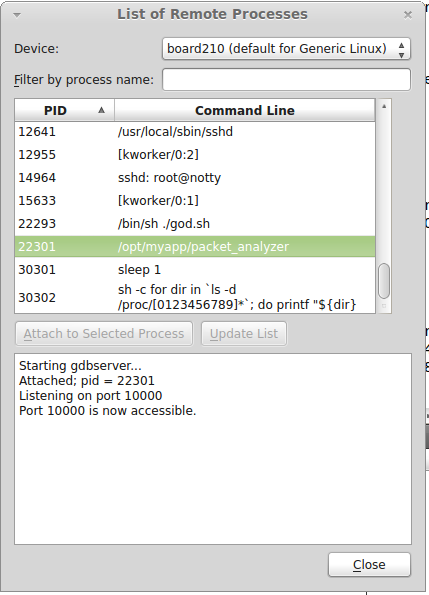Click the process list scrollbar up arrow

coord(384,106)
